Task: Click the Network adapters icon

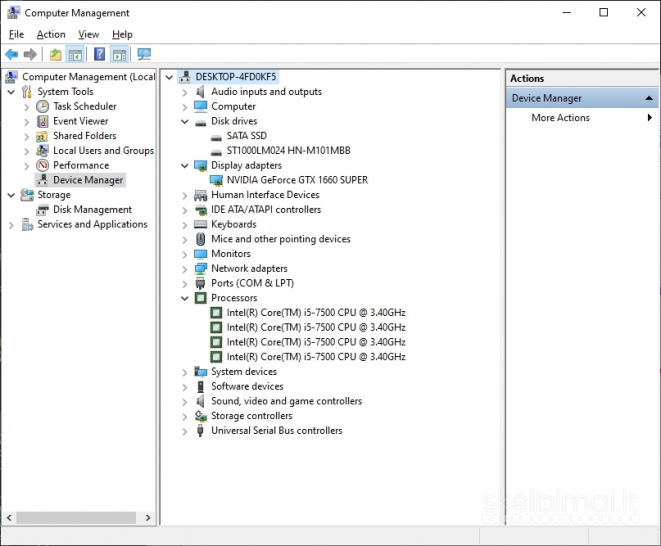Action: 201,269
